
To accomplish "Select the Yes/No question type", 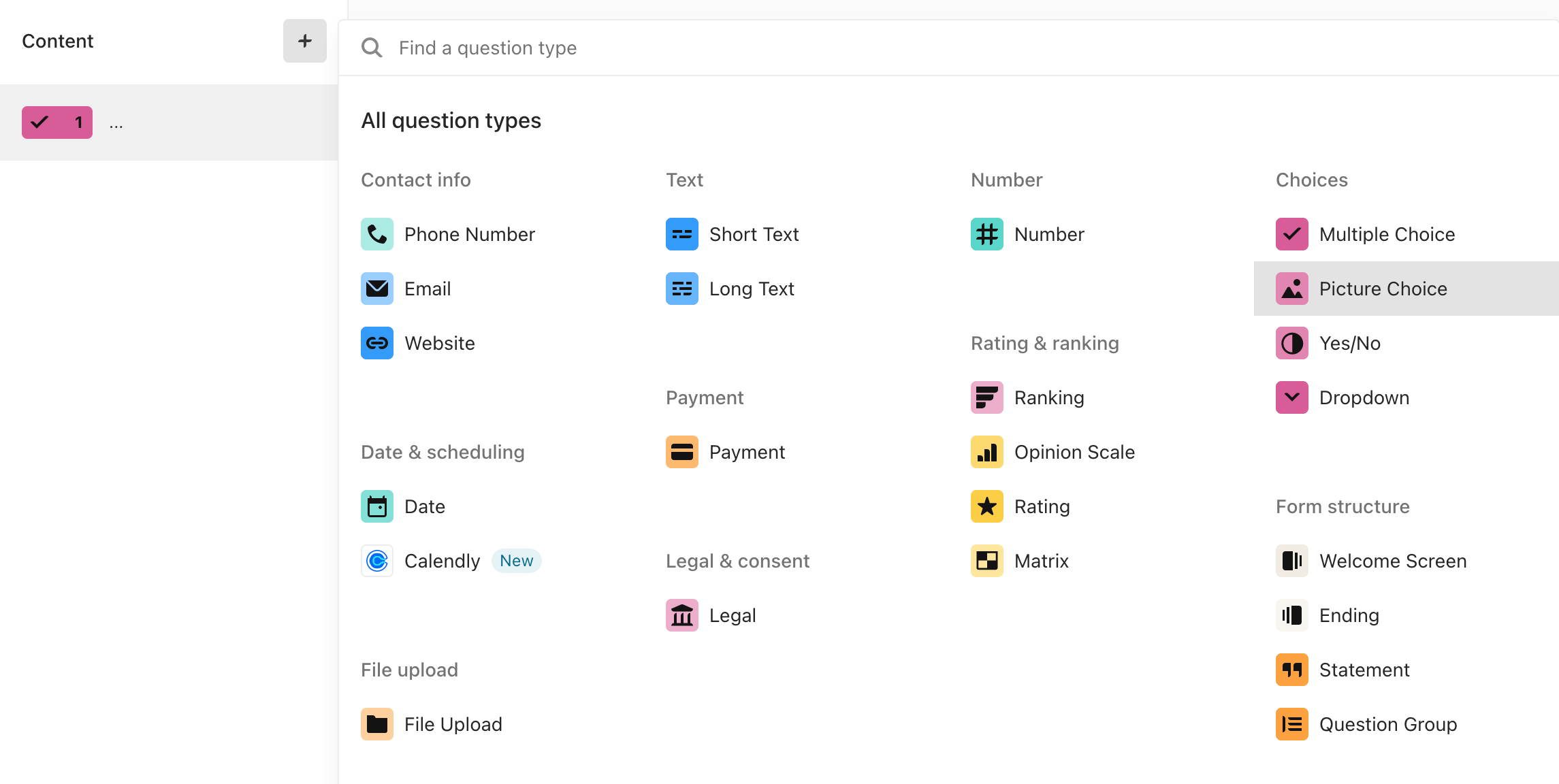I will [x=1407, y=343].
